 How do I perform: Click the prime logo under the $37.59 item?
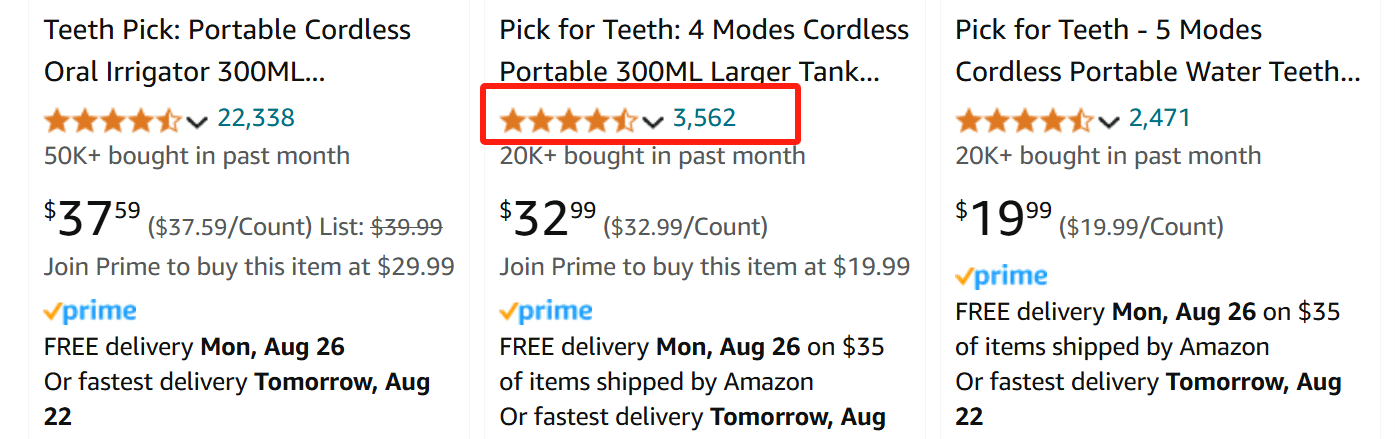click(x=90, y=312)
